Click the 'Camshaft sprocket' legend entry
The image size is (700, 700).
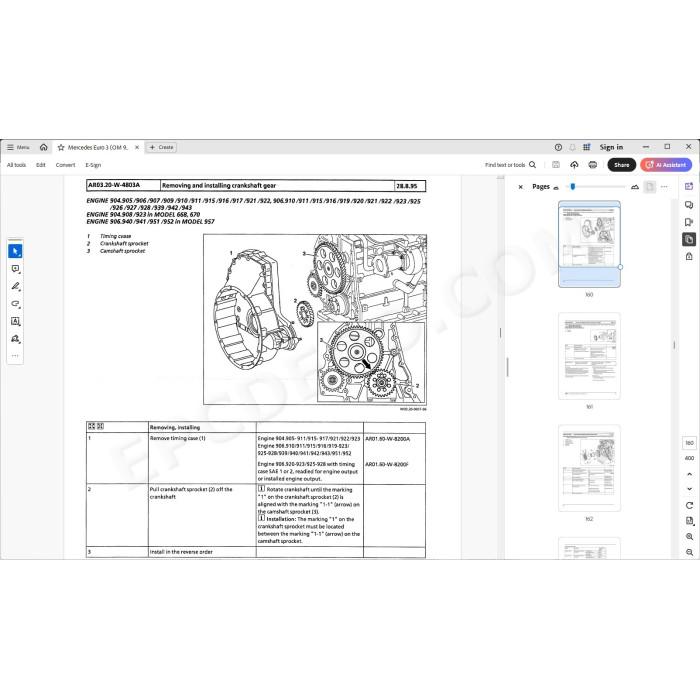coord(122,251)
